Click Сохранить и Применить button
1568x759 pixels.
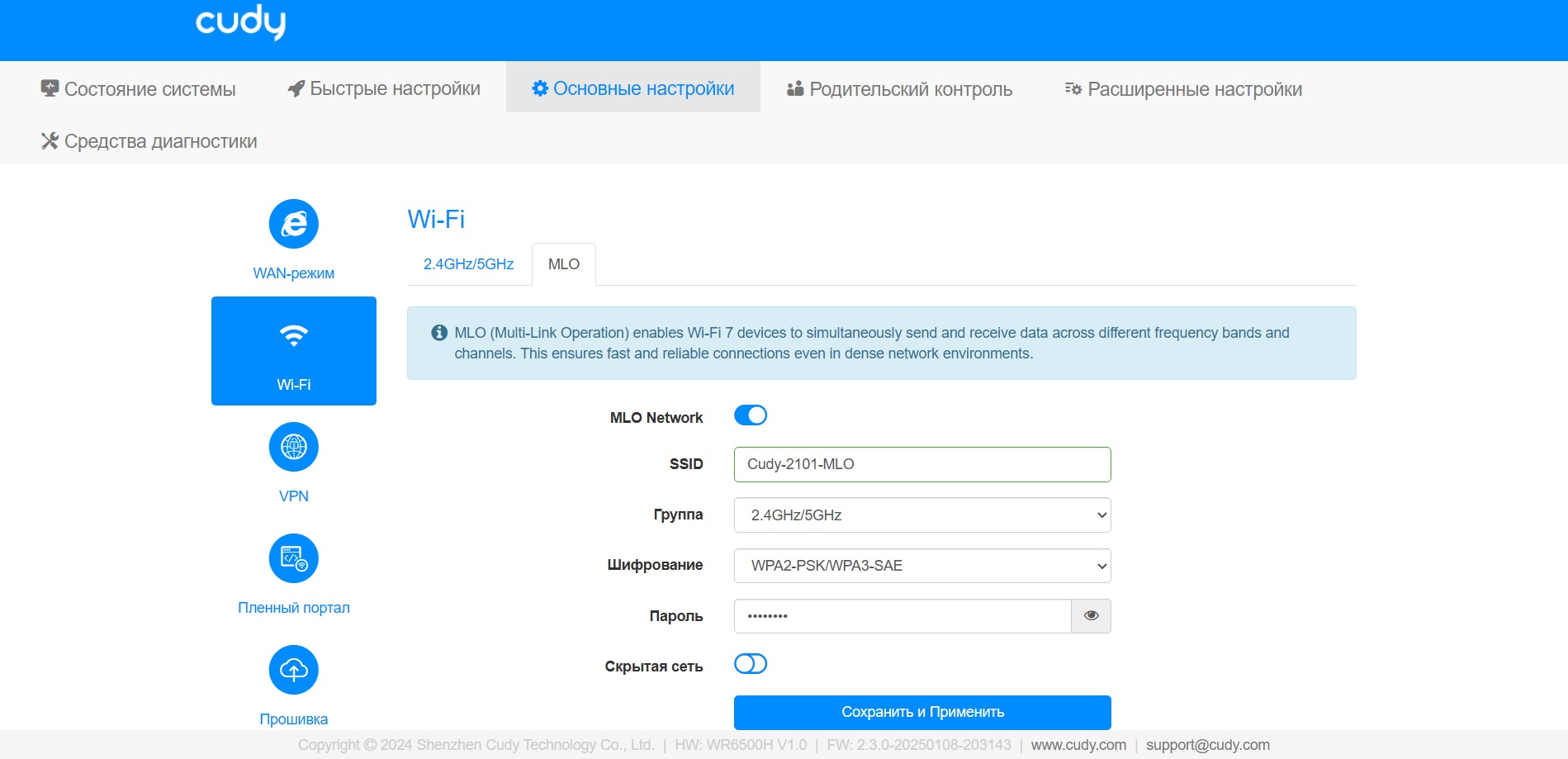[x=922, y=712]
